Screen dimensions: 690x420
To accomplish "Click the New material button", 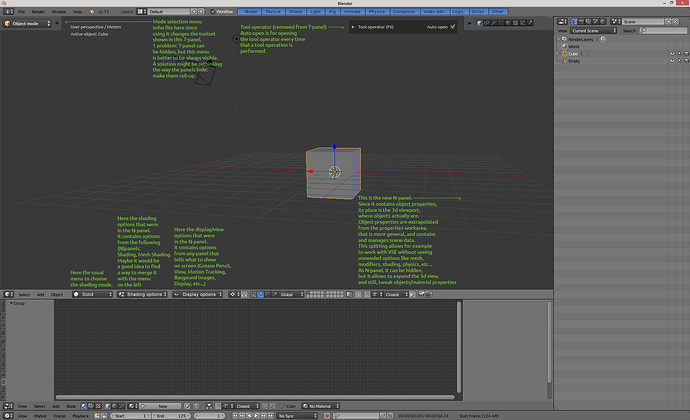I will [162, 406].
